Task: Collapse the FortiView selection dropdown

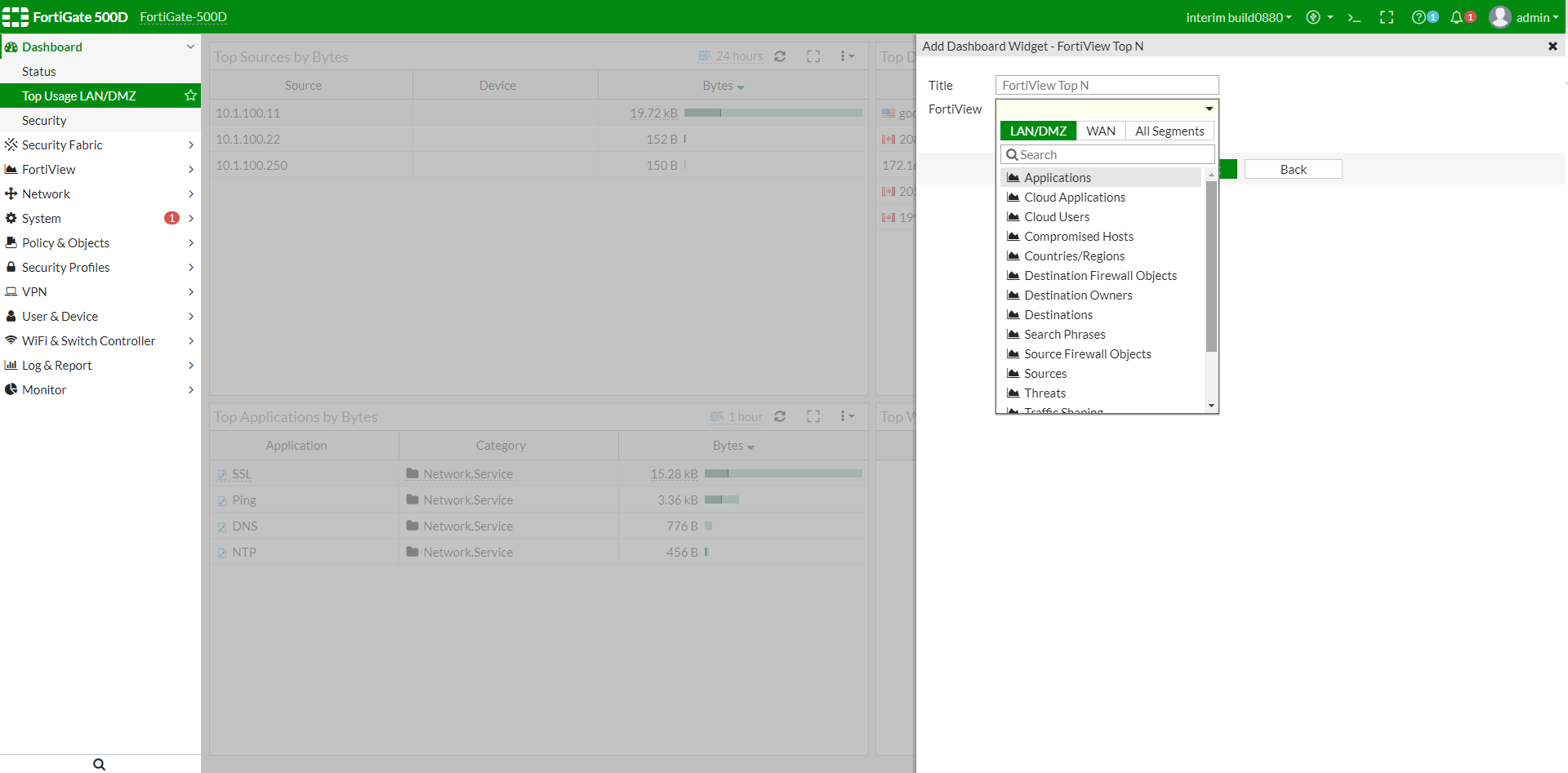Action: tap(1209, 109)
